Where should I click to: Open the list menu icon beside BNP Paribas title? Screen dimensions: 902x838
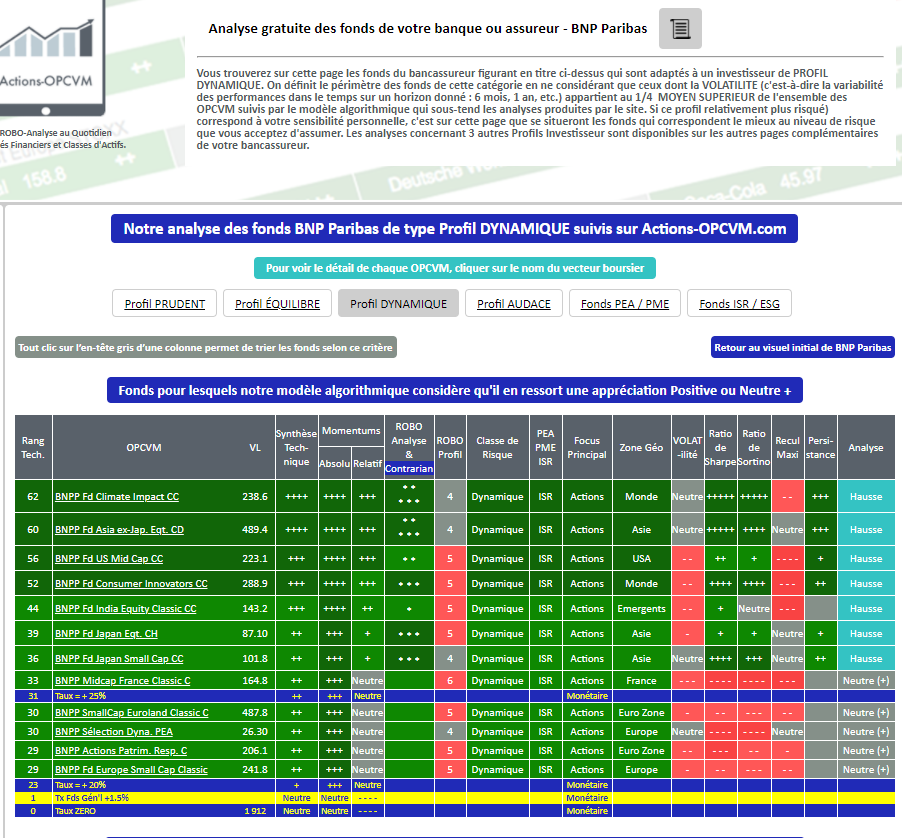[680, 28]
